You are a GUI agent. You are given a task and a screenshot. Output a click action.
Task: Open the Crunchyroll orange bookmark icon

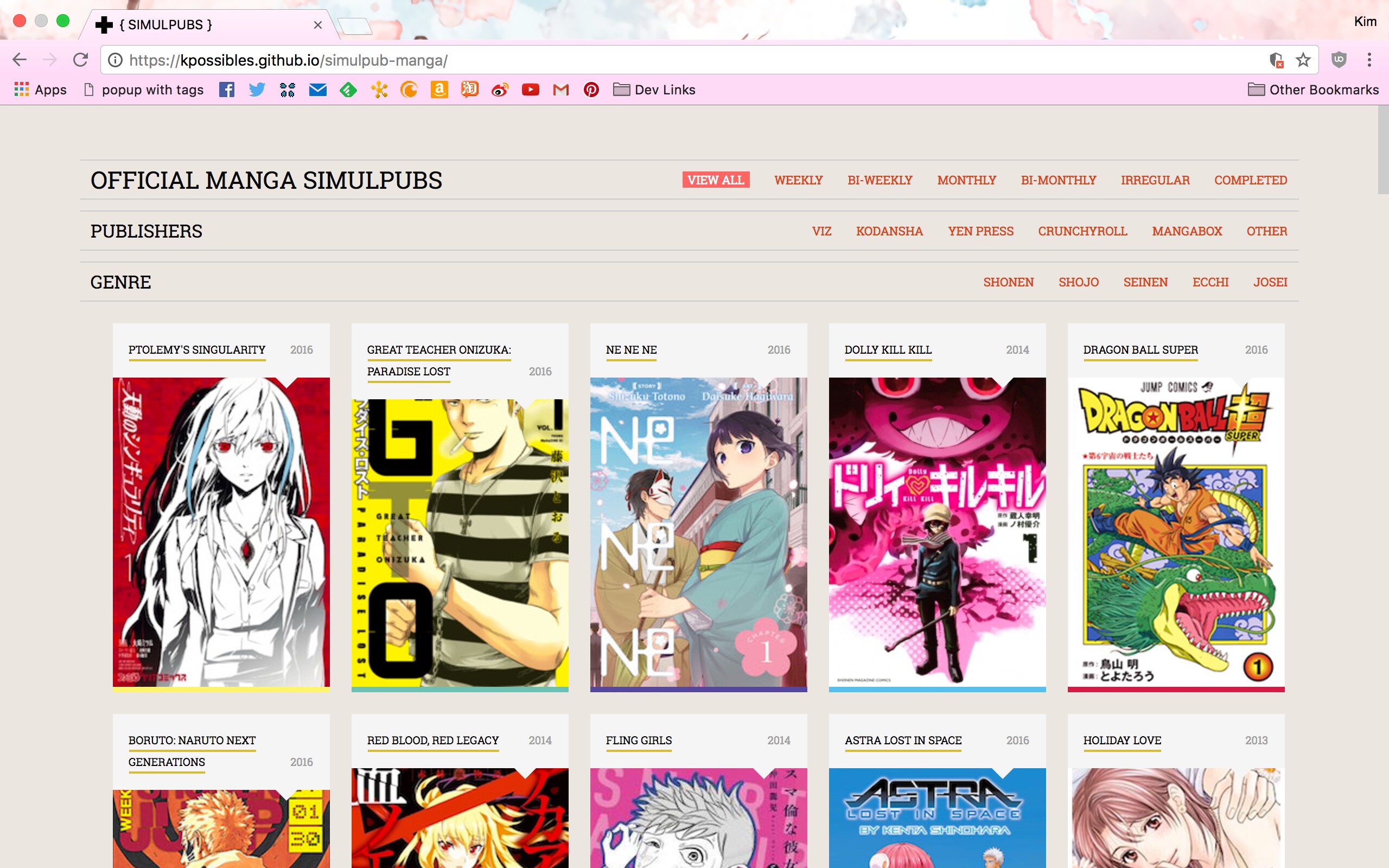[x=409, y=90]
